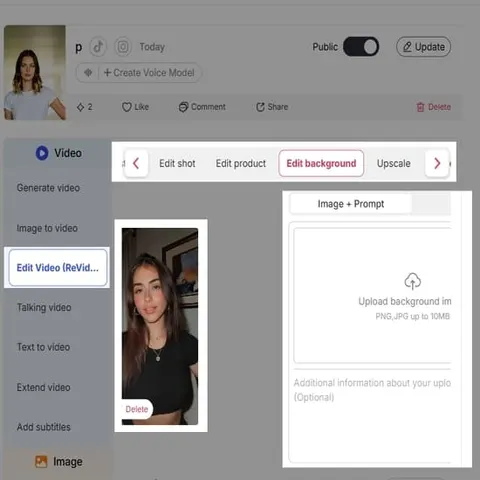Click the Additional information text field

(x=372, y=417)
